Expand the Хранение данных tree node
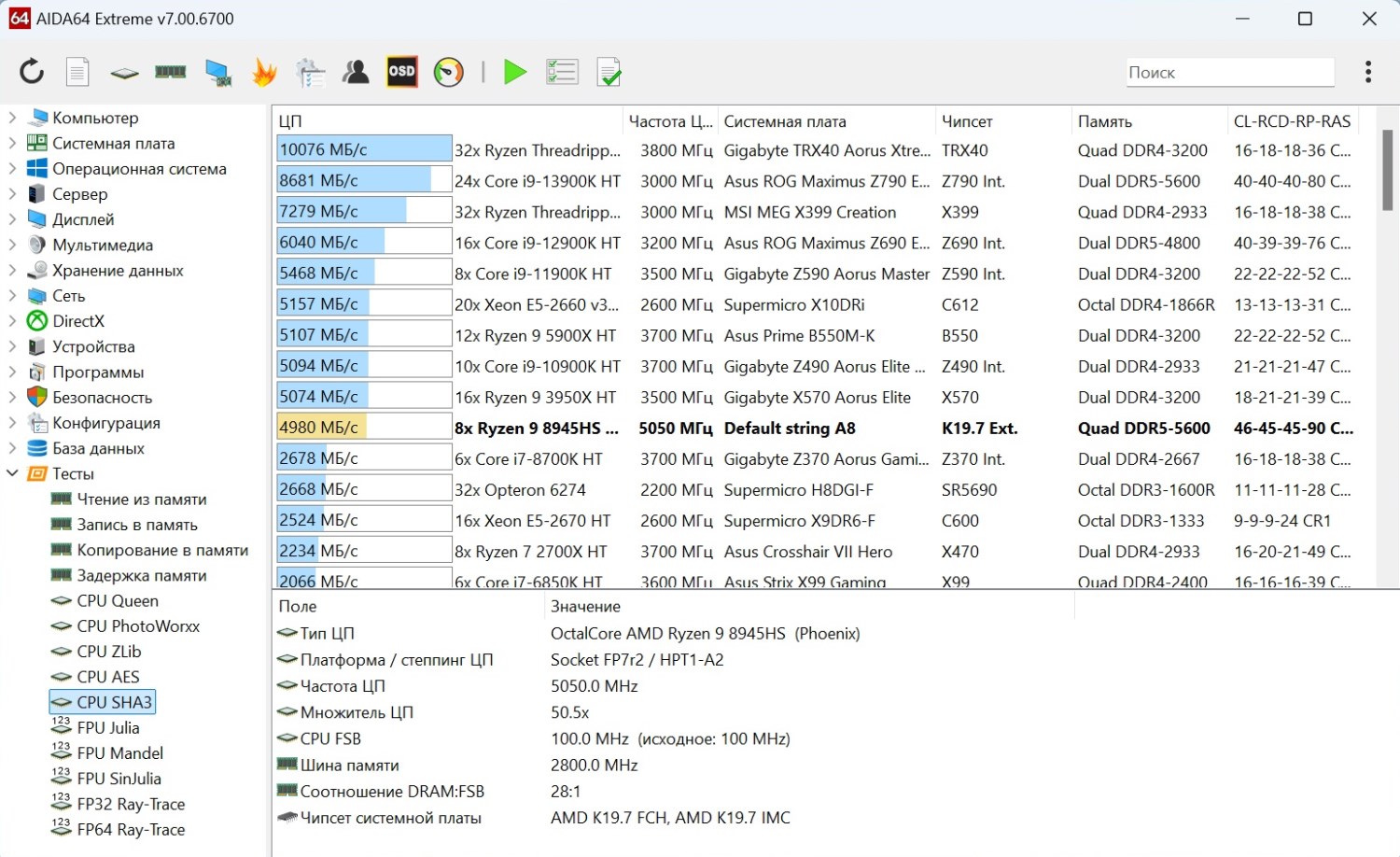The height and width of the screenshot is (857, 1400). pyautogui.click(x=12, y=271)
